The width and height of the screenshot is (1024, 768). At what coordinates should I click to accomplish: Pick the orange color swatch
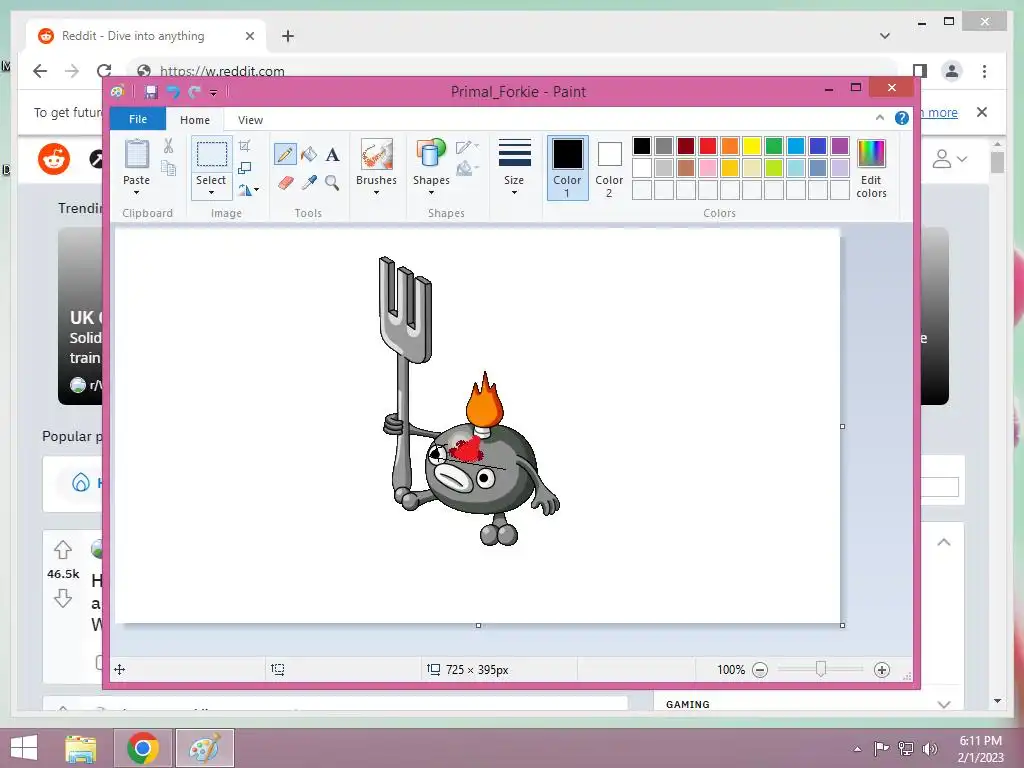point(730,146)
